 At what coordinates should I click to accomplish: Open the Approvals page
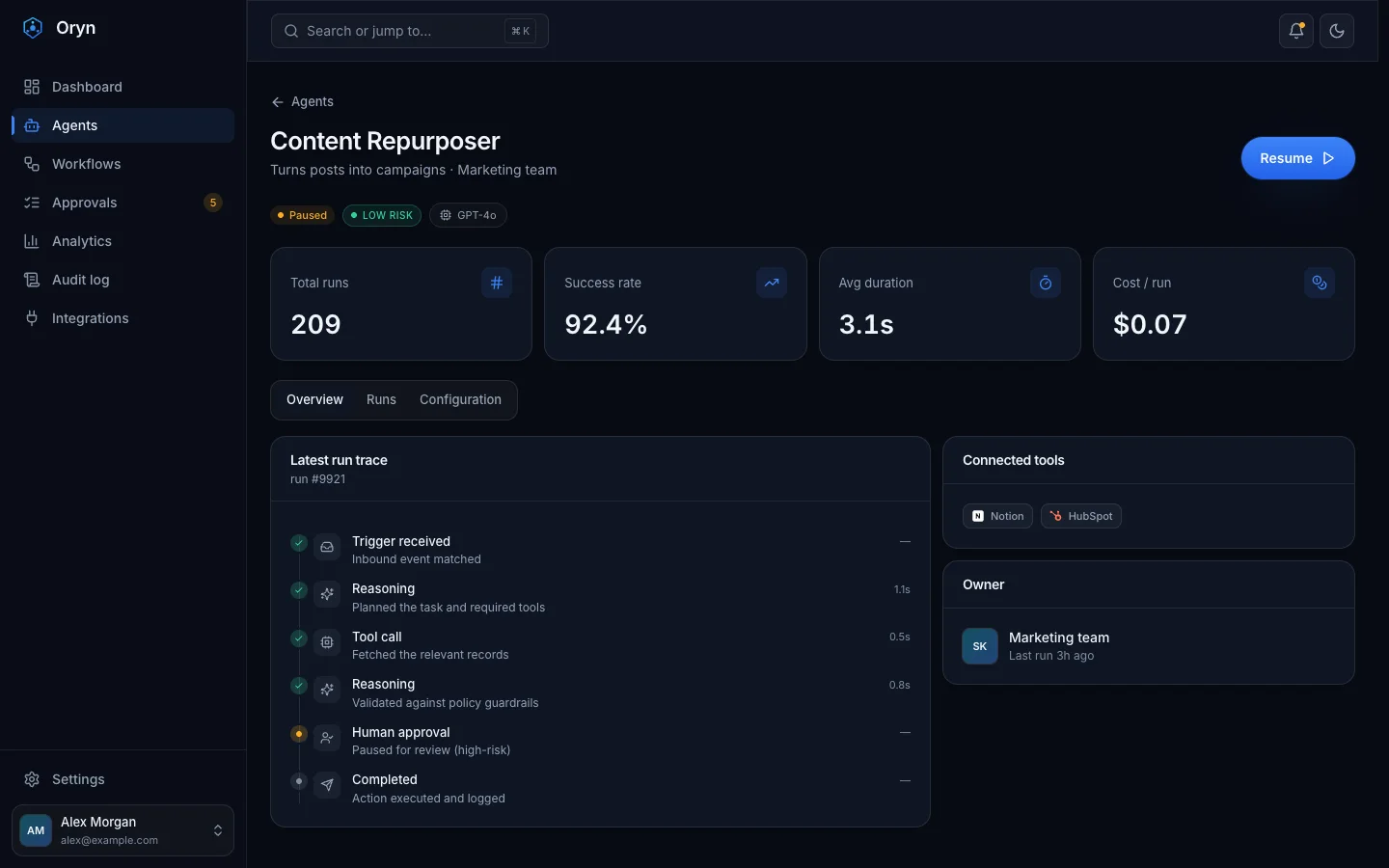(123, 203)
